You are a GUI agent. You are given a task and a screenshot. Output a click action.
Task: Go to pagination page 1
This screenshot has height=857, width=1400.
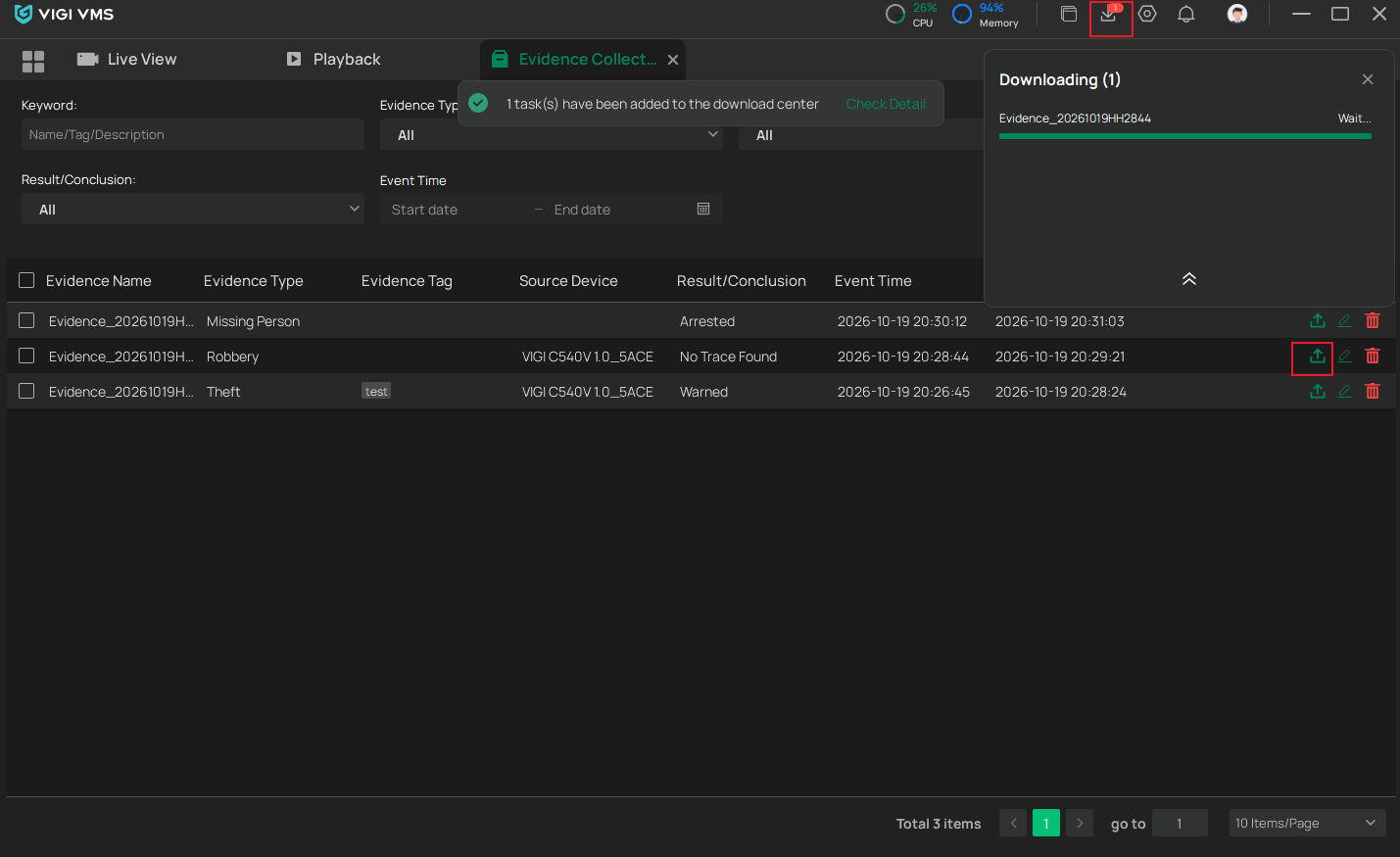coord(1046,823)
